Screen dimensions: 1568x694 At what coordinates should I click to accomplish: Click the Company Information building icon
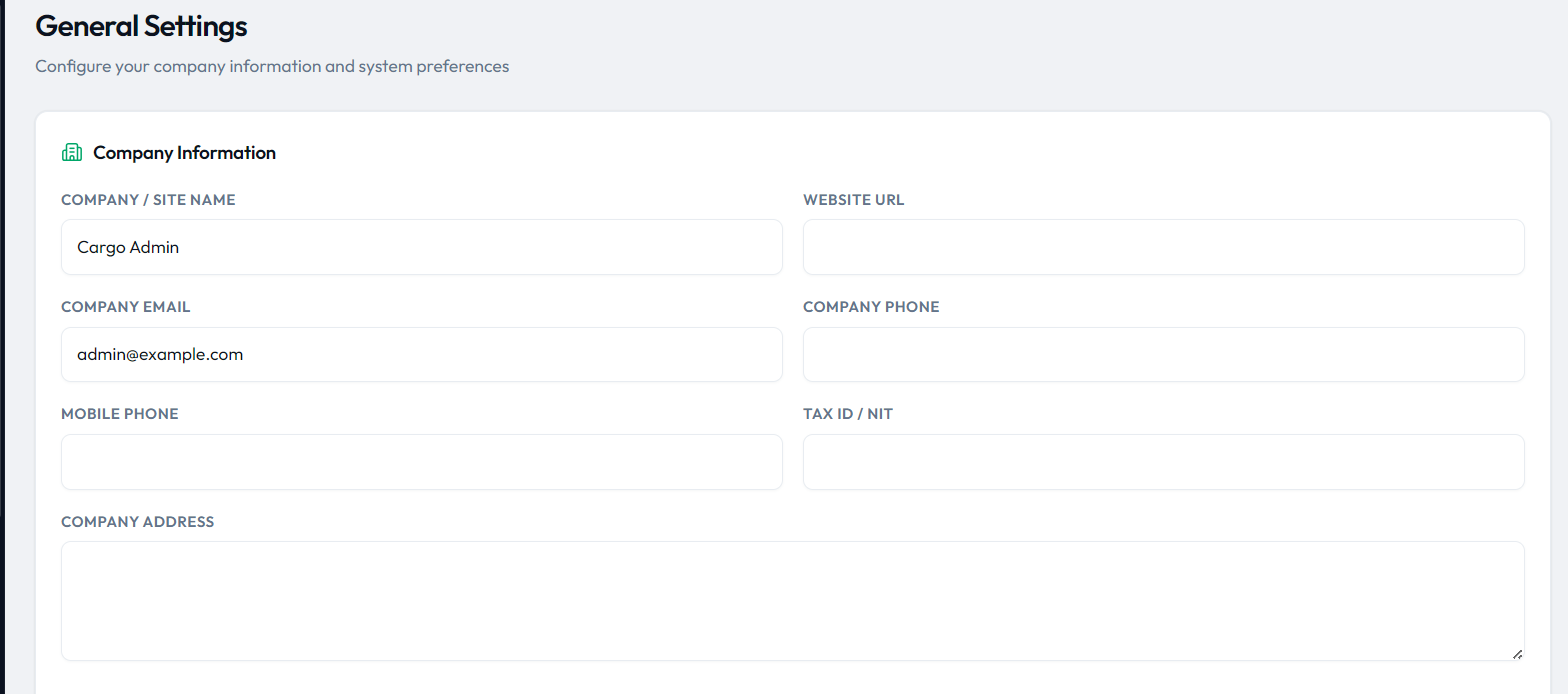(72, 153)
